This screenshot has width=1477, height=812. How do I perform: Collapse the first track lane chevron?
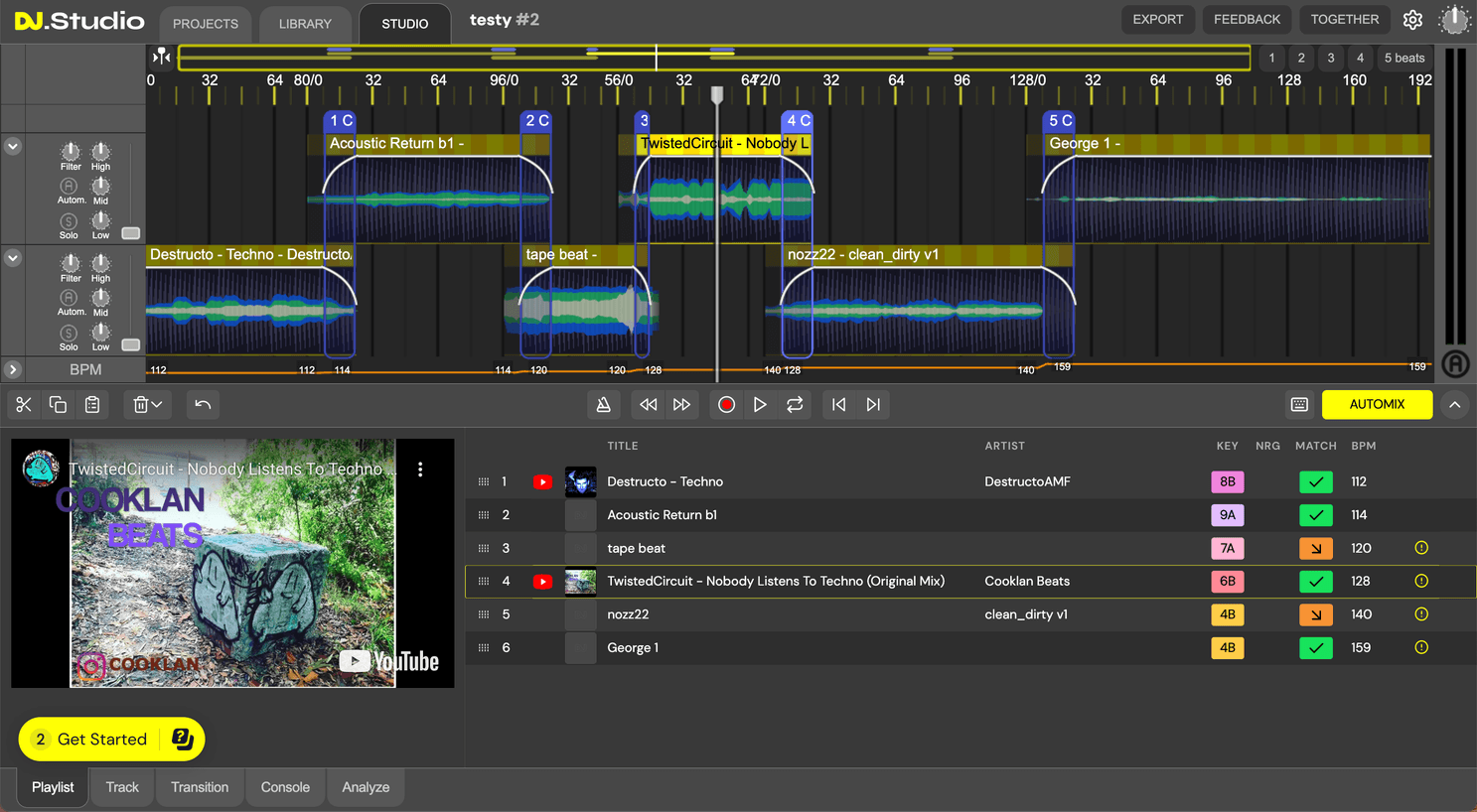pos(13,146)
